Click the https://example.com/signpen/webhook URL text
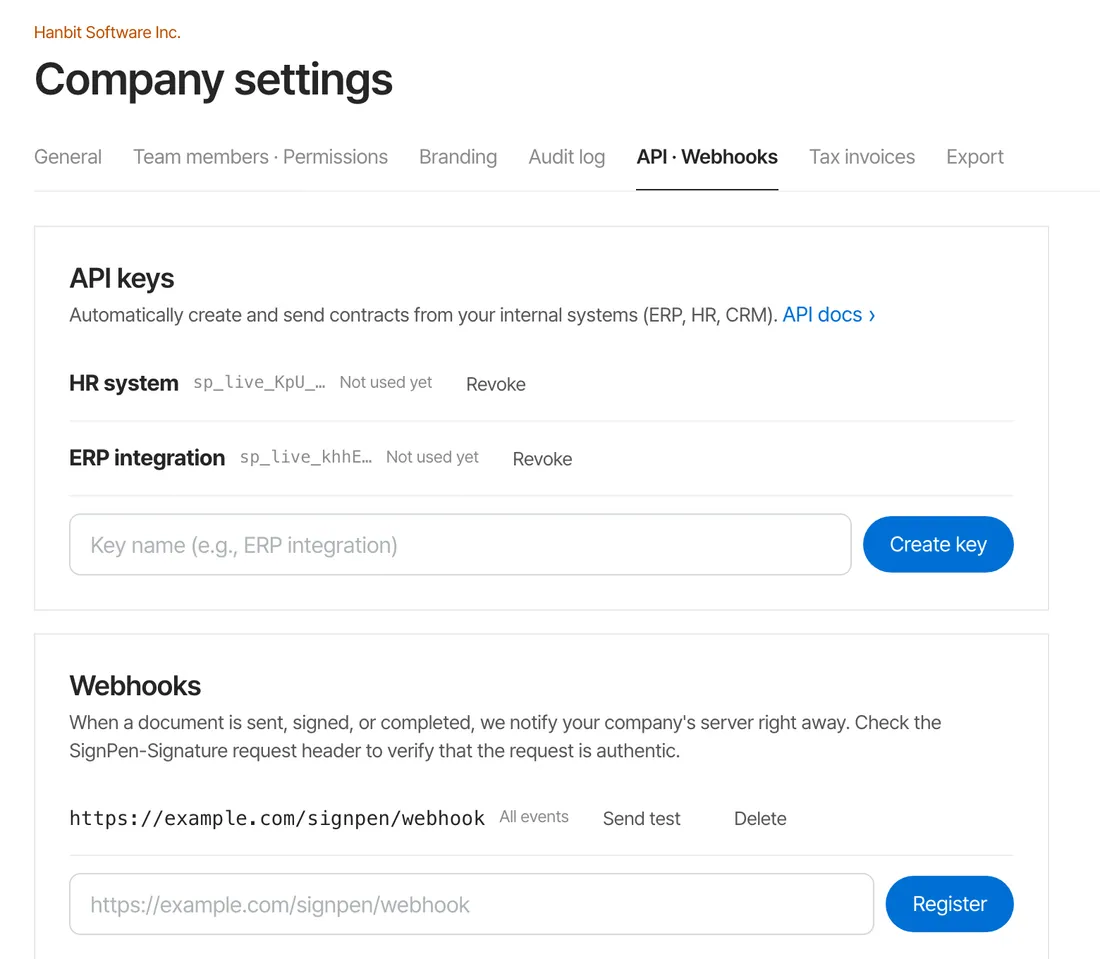Image resolution: width=1100 pixels, height=959 pixels. click(277, 818)
